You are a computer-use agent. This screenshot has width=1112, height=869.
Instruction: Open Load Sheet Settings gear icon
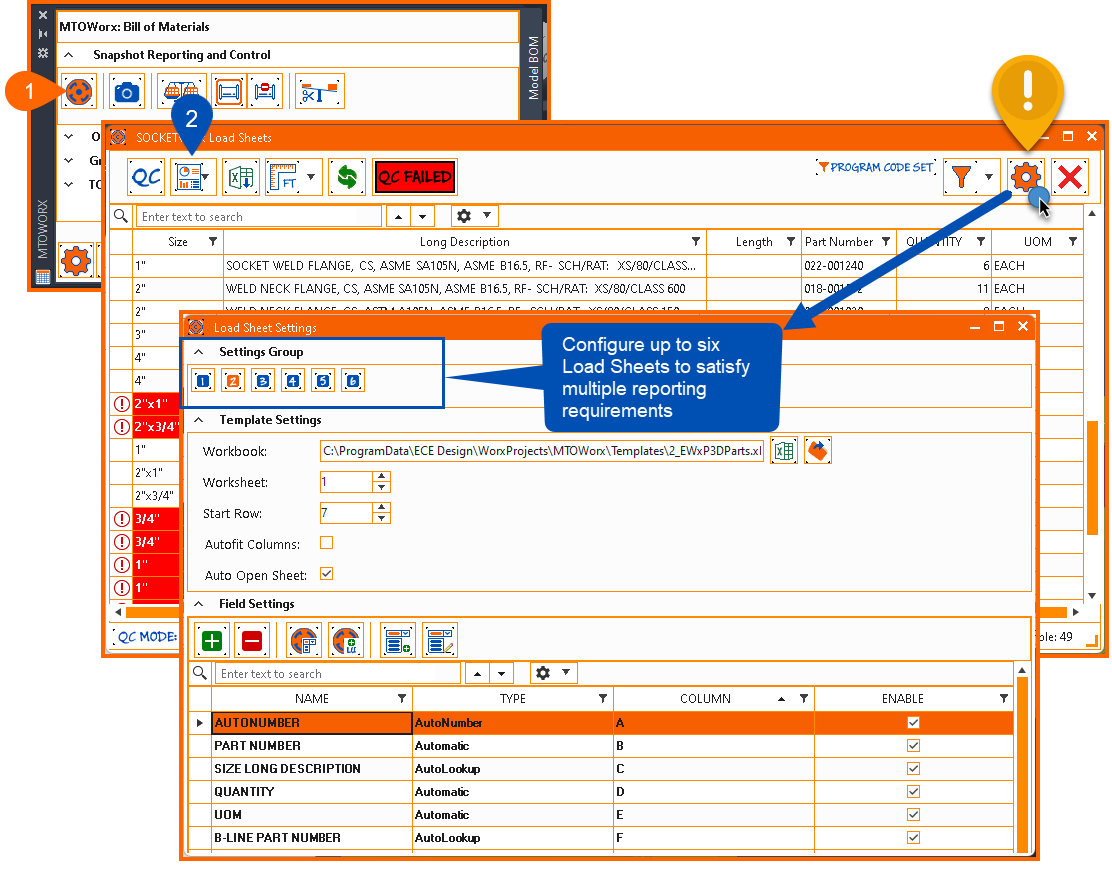(x=1025, y=177)
